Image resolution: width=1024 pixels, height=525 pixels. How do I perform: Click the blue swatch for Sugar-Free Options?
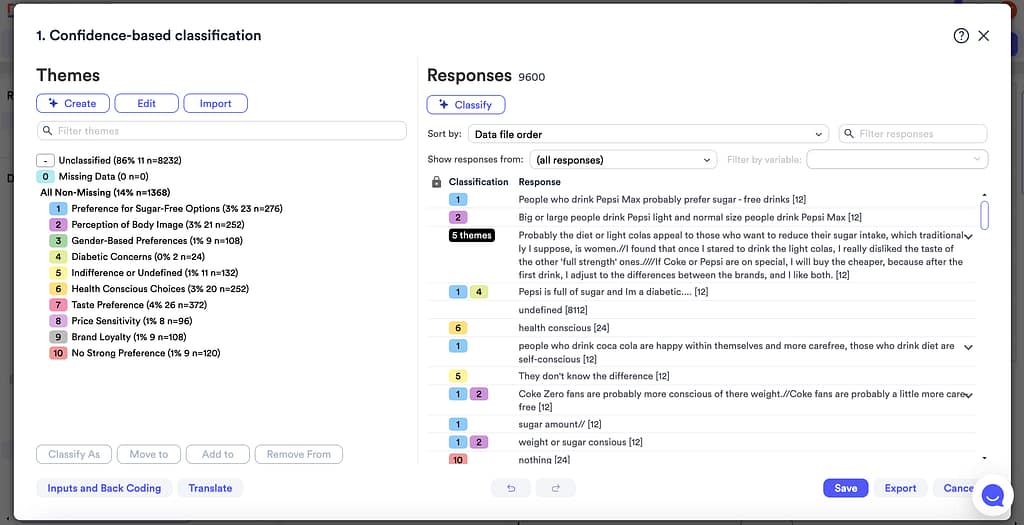point(58,209)
